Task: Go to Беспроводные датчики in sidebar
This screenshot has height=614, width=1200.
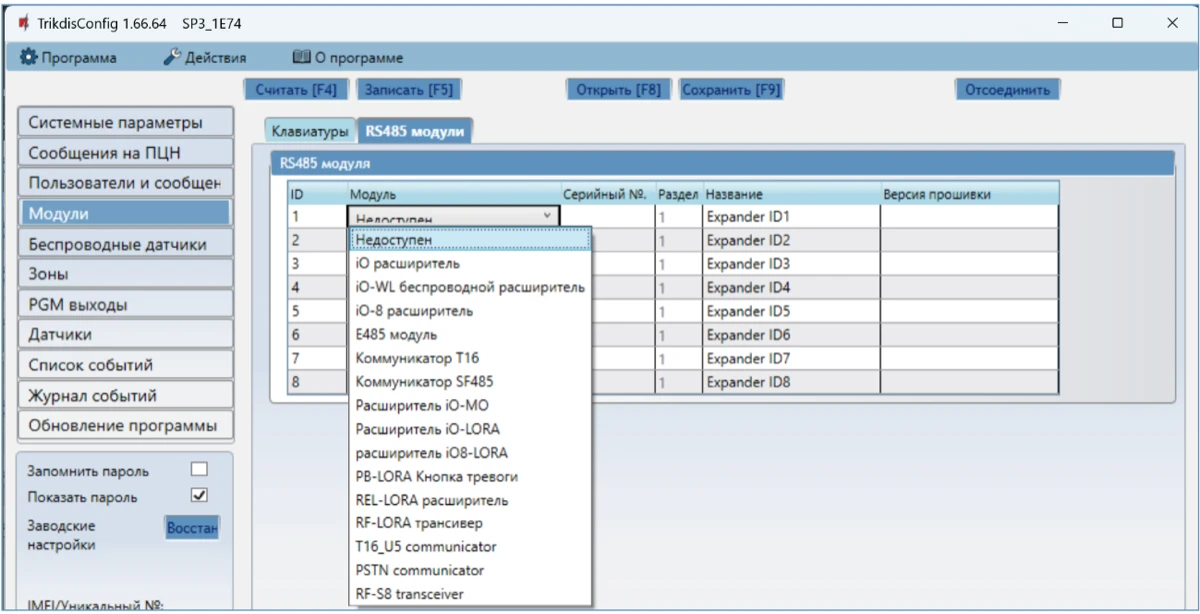Action: point(125,243)
